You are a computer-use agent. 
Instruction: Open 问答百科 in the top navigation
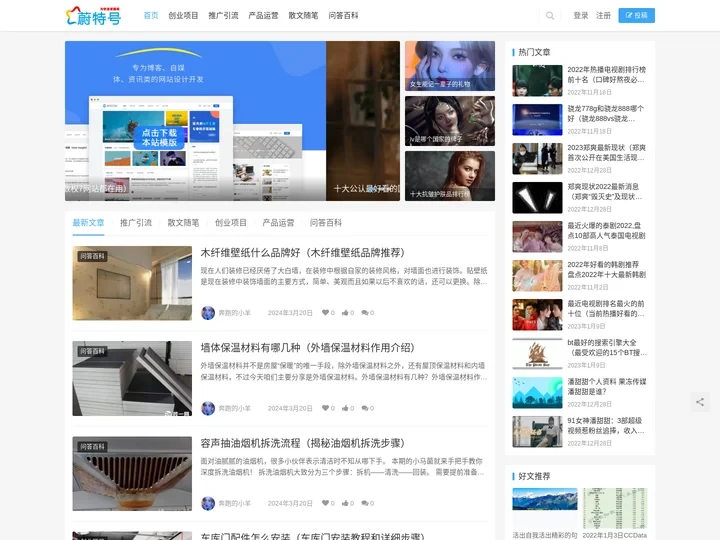(343, 16)
